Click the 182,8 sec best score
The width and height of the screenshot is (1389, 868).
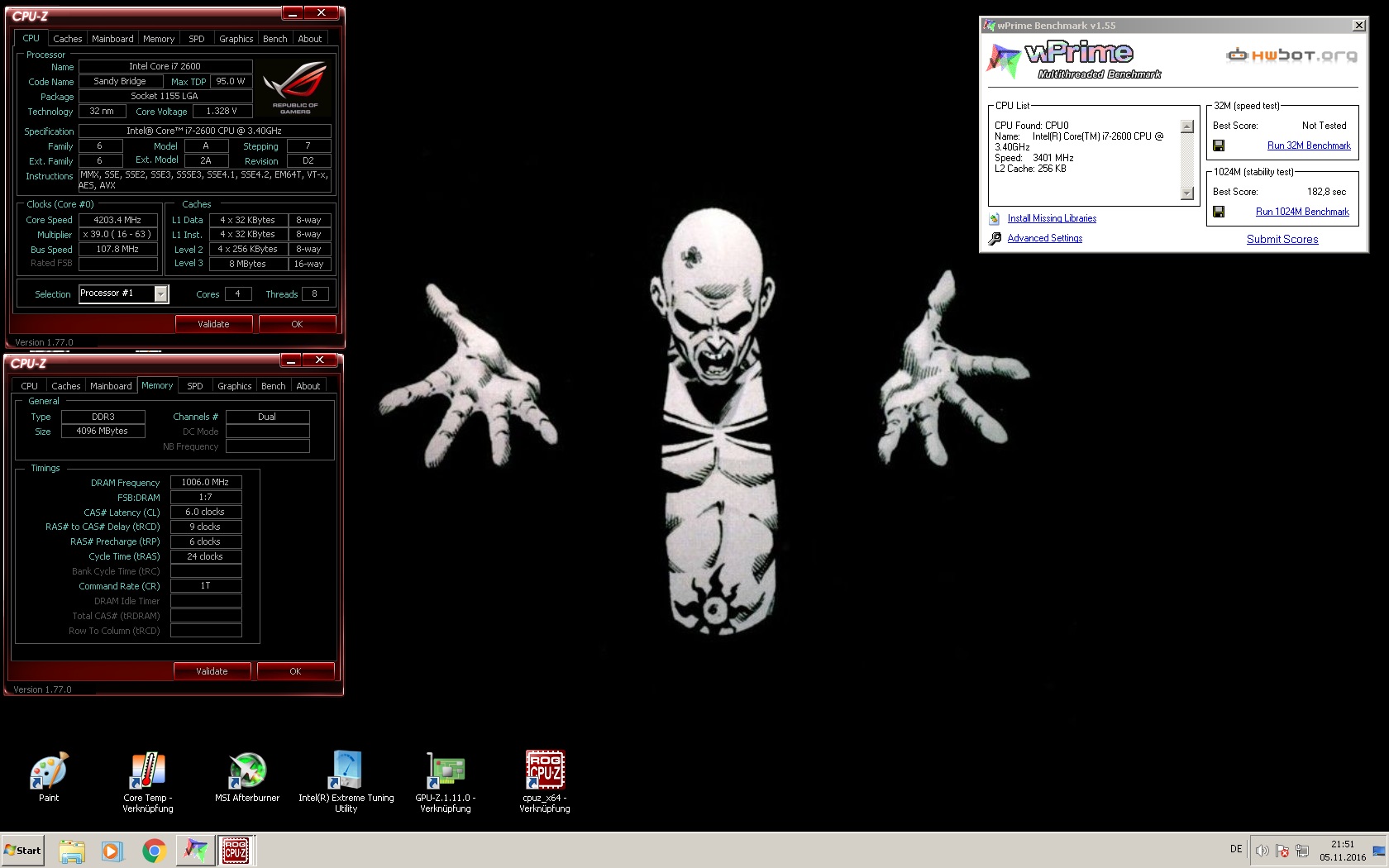(x=1326, y=192)
